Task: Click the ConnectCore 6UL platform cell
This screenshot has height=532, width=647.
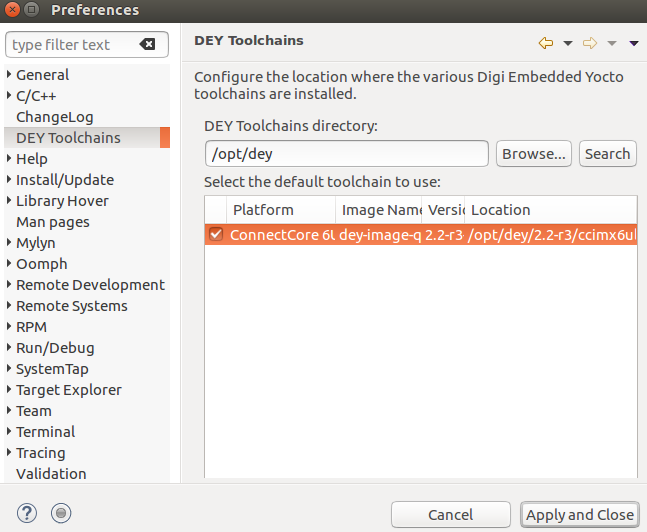Action: (282, 234)
